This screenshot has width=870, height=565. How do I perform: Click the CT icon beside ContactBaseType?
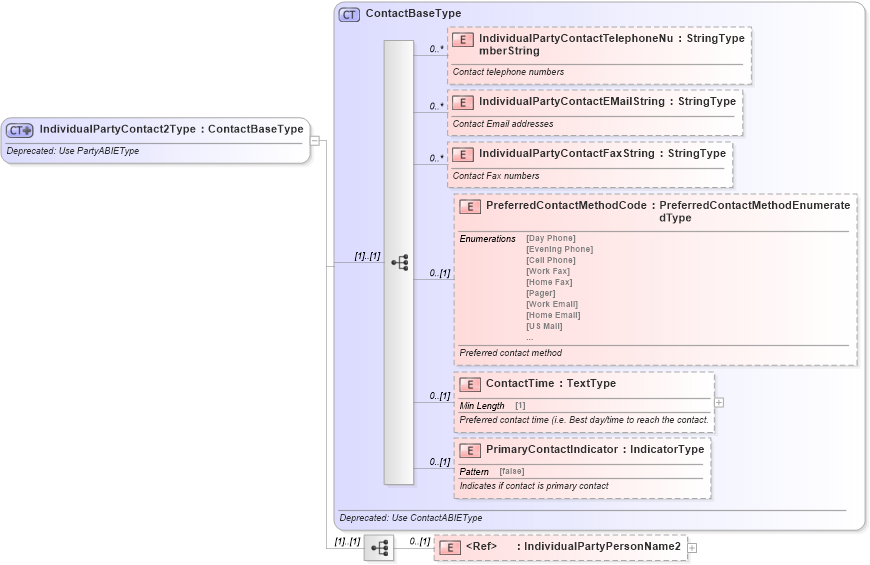coord(349,14)
